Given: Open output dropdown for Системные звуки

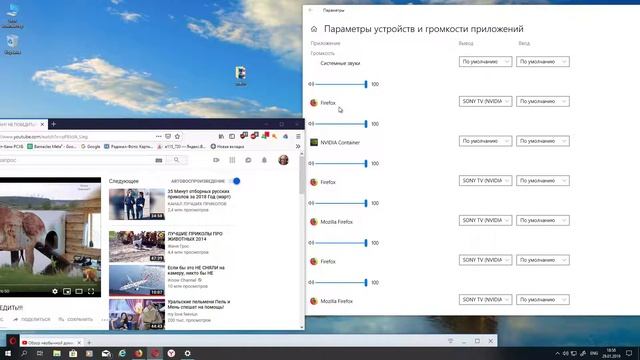Looking at the screenshot, I should coord(485,62).
